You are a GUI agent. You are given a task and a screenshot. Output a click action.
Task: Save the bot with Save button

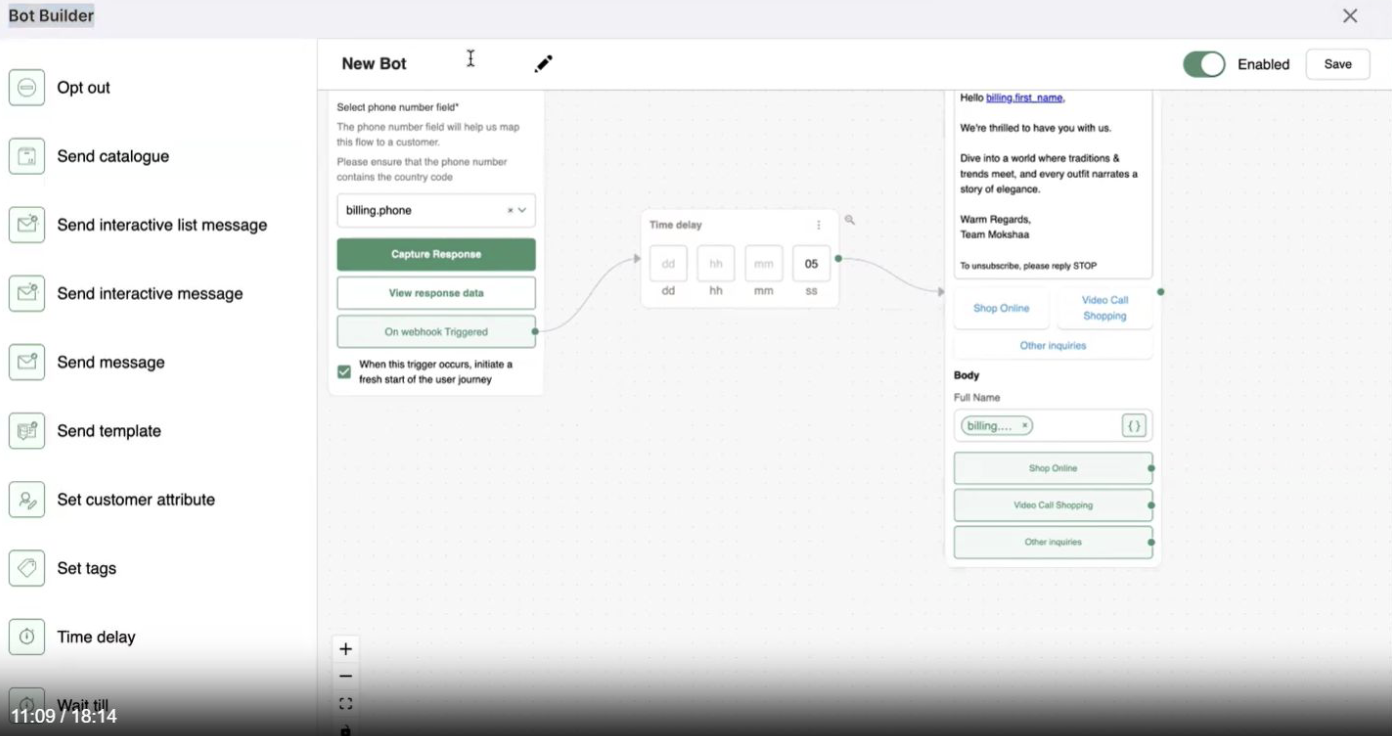pos(1337,64)
